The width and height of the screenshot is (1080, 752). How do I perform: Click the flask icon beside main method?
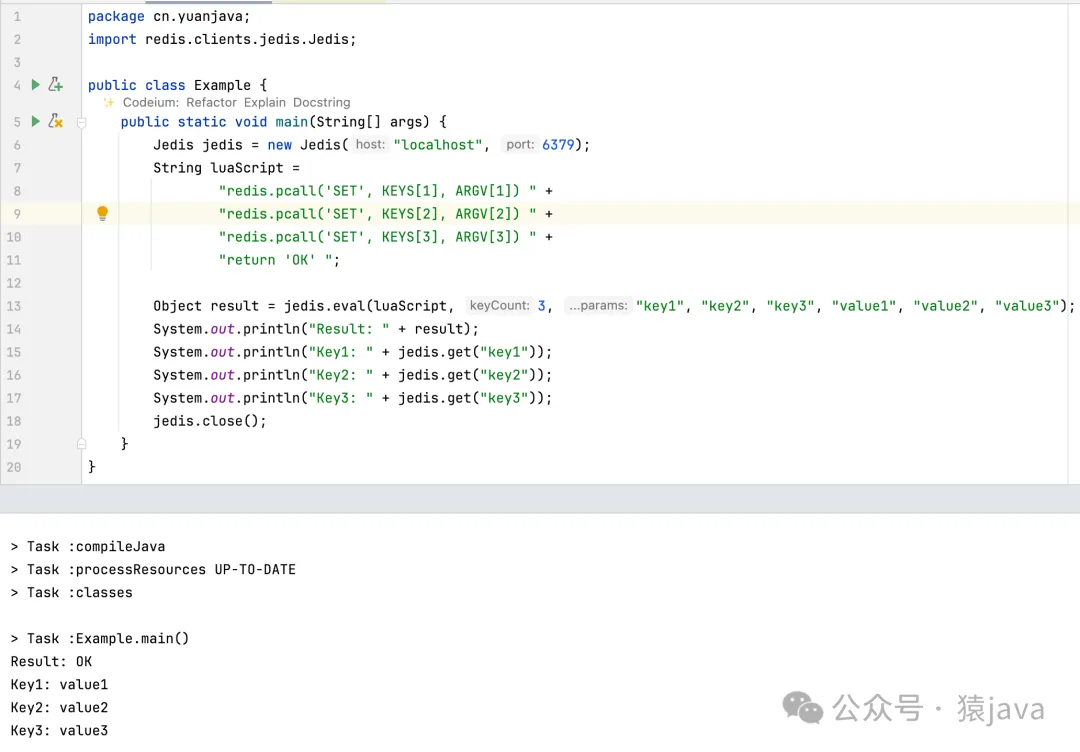pyautogui.click(x=56, y=121)
